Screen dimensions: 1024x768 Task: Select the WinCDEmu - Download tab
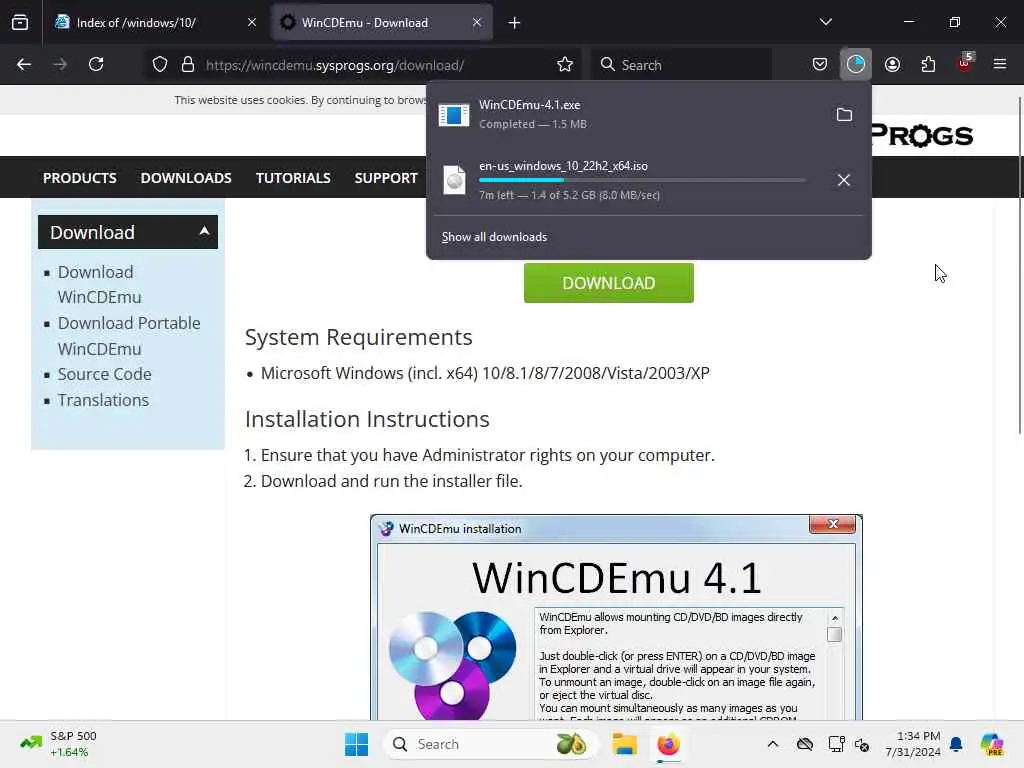coord(381,22)
